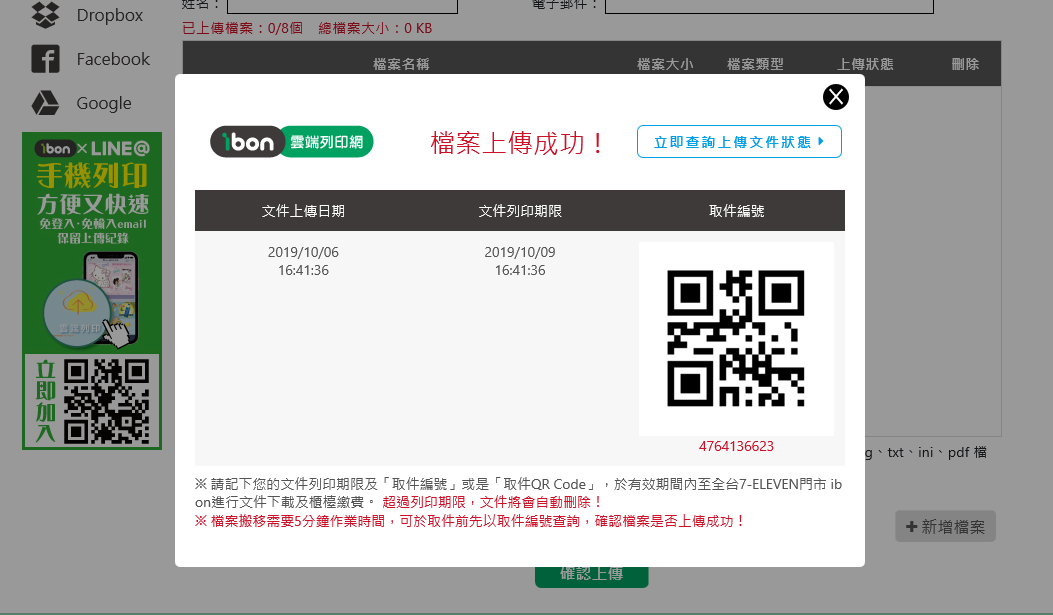Open the Facebook upload source

113,59
